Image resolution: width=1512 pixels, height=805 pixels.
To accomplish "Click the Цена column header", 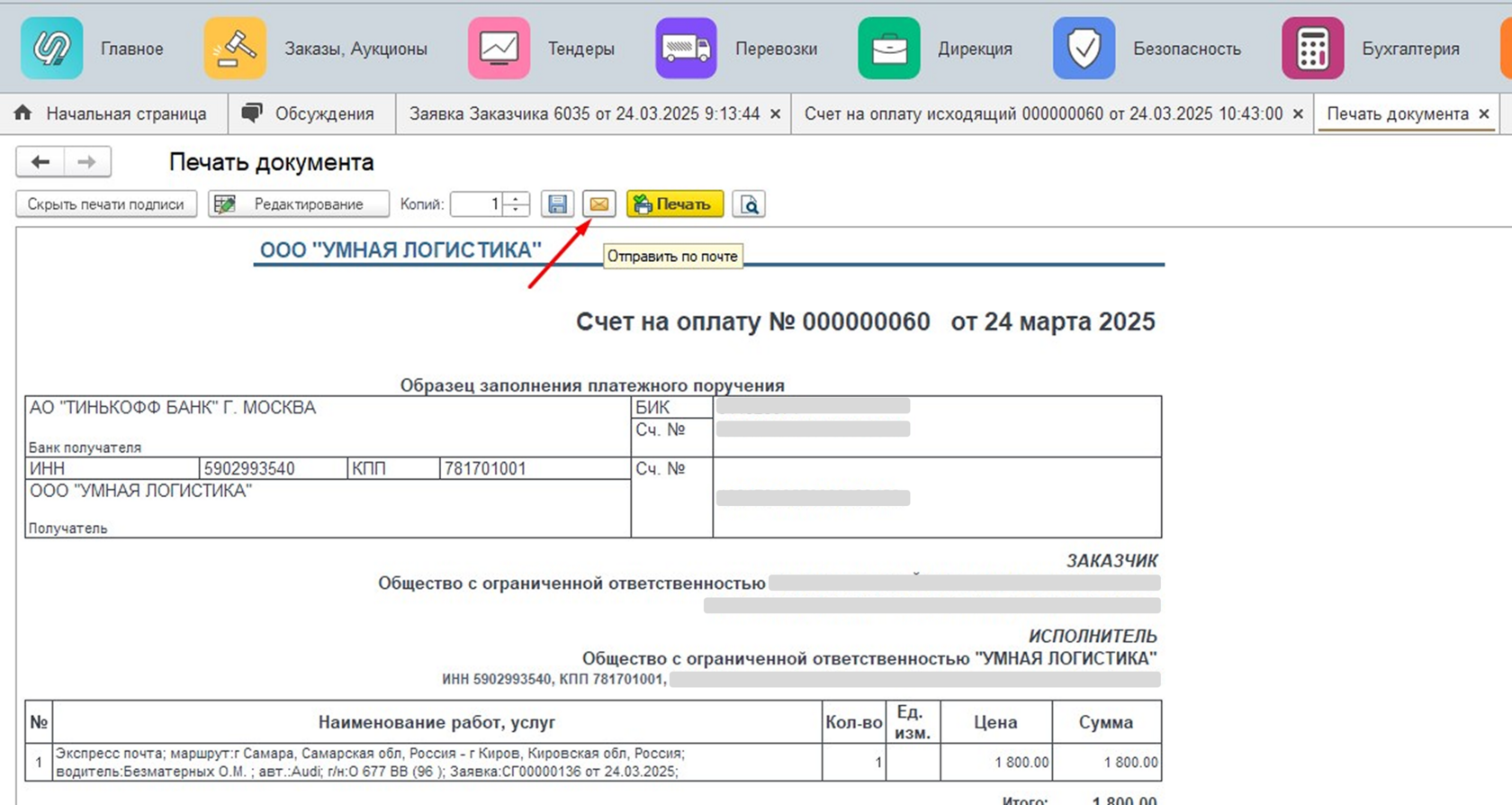I will (x=996, y=722).
